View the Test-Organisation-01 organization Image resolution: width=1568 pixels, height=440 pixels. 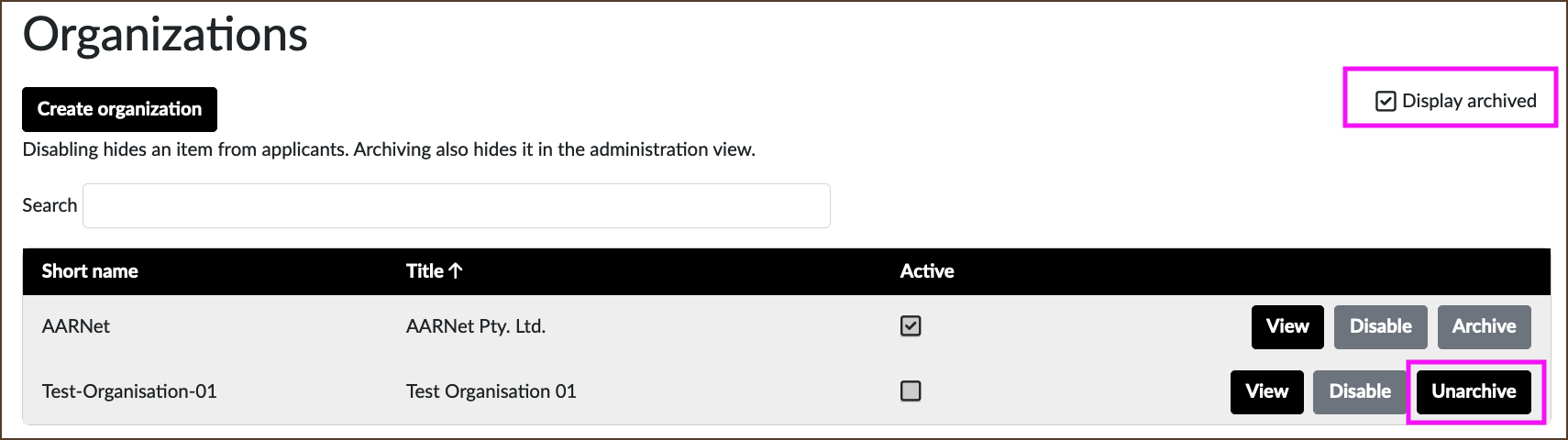click(x=1267, y=392)
